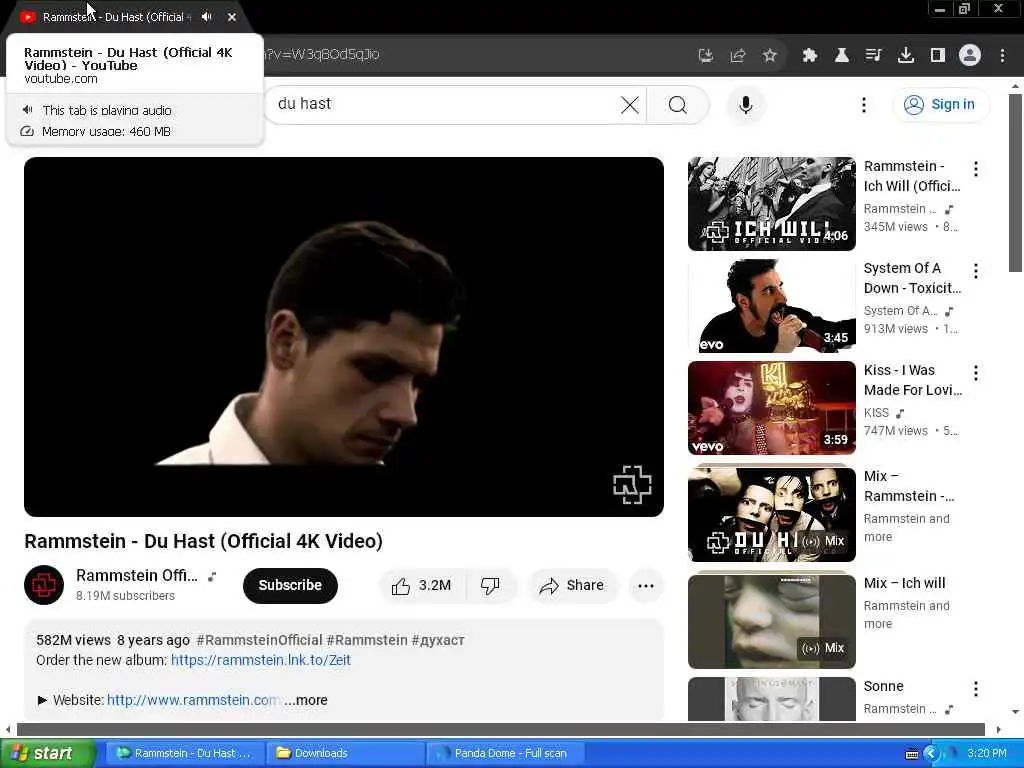Screen dimensions: 1024x768
Task: Open the browser profile avatar icon
Action: (970, 56)
